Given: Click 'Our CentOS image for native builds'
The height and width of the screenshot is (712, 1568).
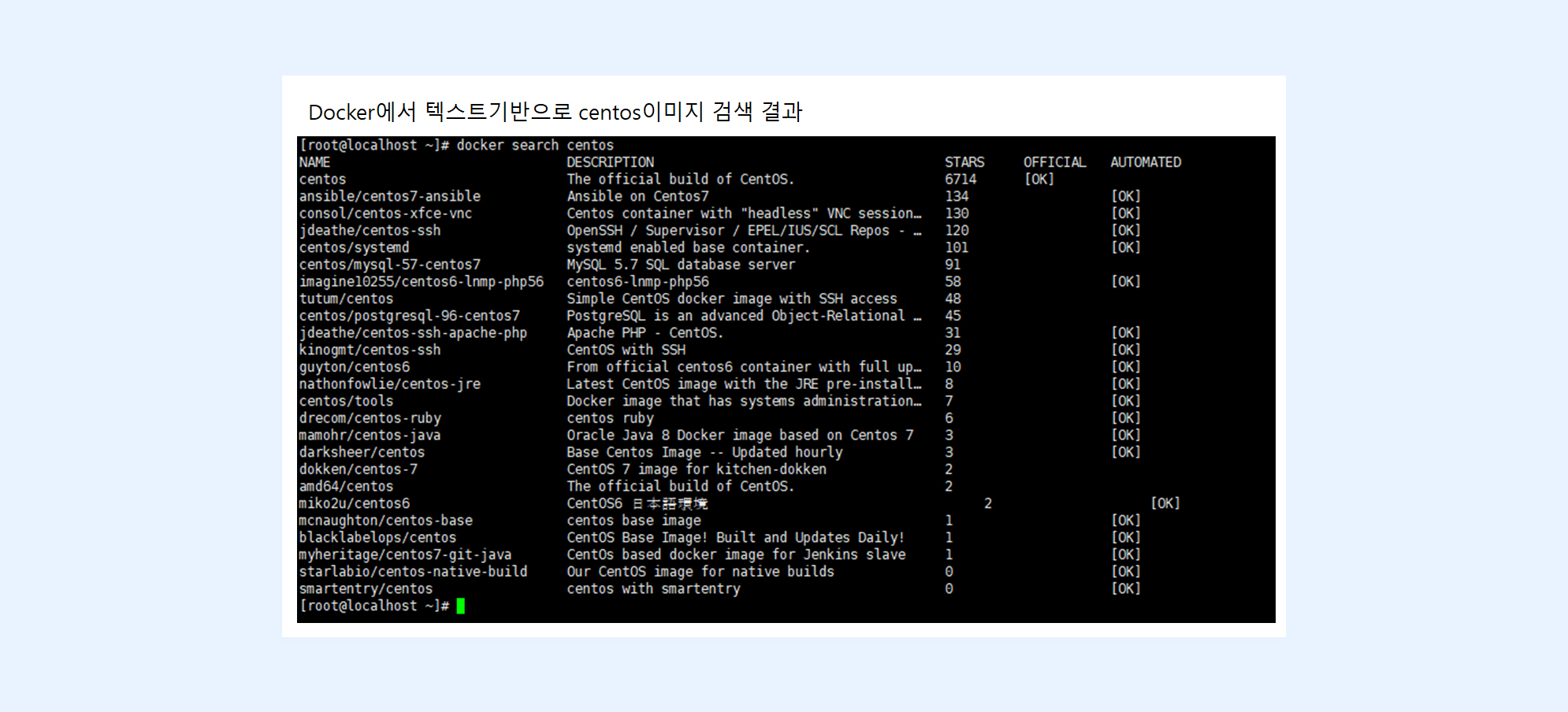Looking at the screenshot, I should tap(700, 572).
